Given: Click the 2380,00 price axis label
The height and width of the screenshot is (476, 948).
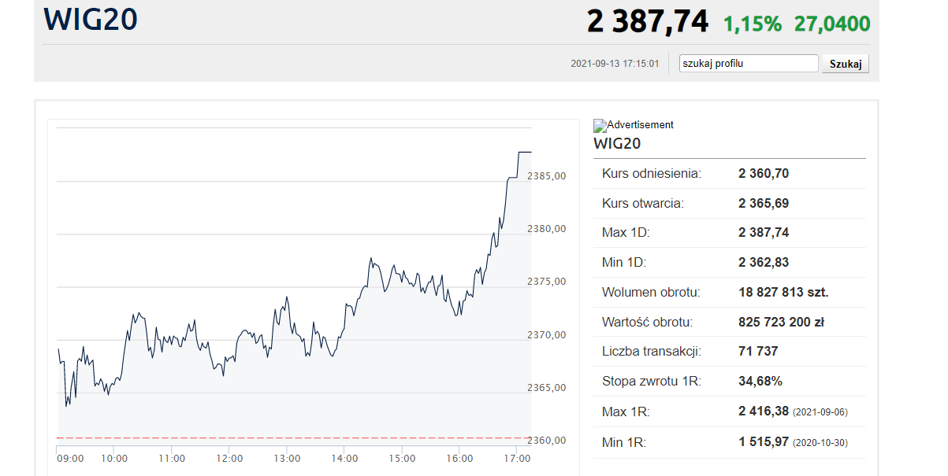Looking at the screenshot, I should pos(547,229).
